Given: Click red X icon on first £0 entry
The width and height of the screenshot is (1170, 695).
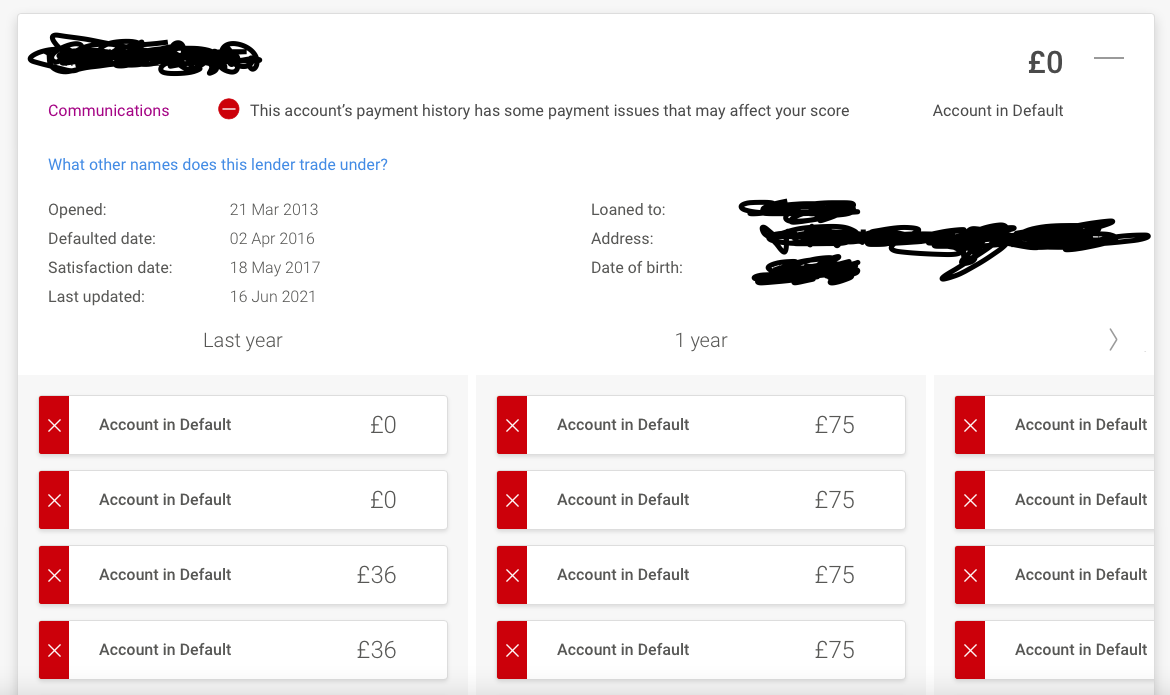Looking at the screenshot, I should pos(54,425).
